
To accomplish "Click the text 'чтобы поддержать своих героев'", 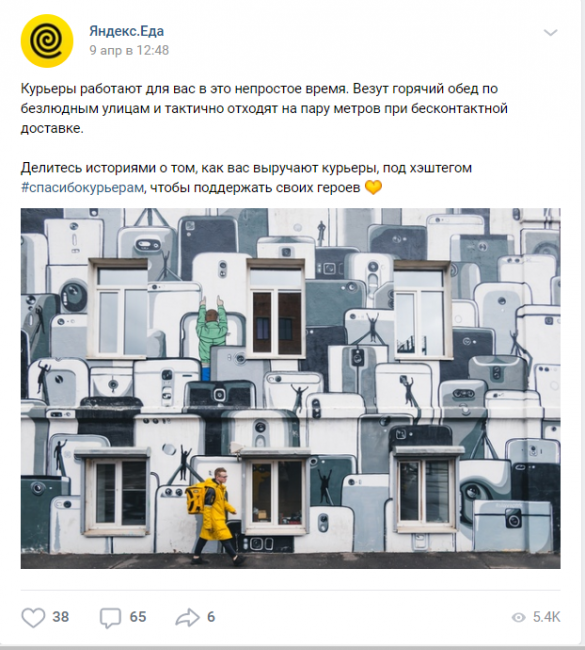I will (x=255, y=187).
